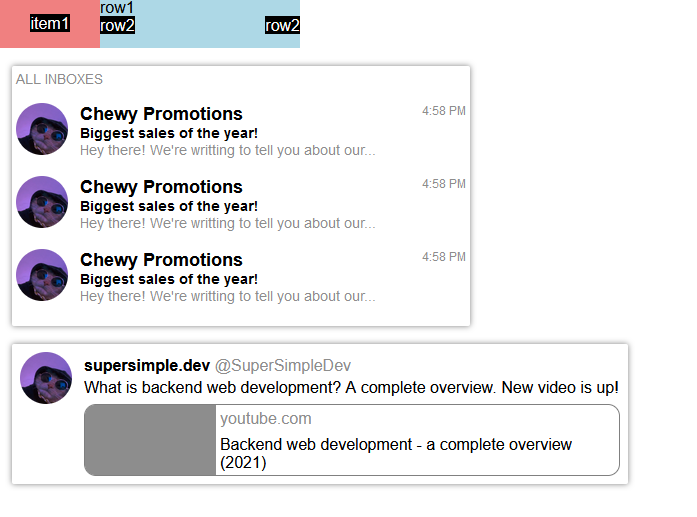
Task: Open the first Chewy Promotions sender name
Action: (161, 114)
